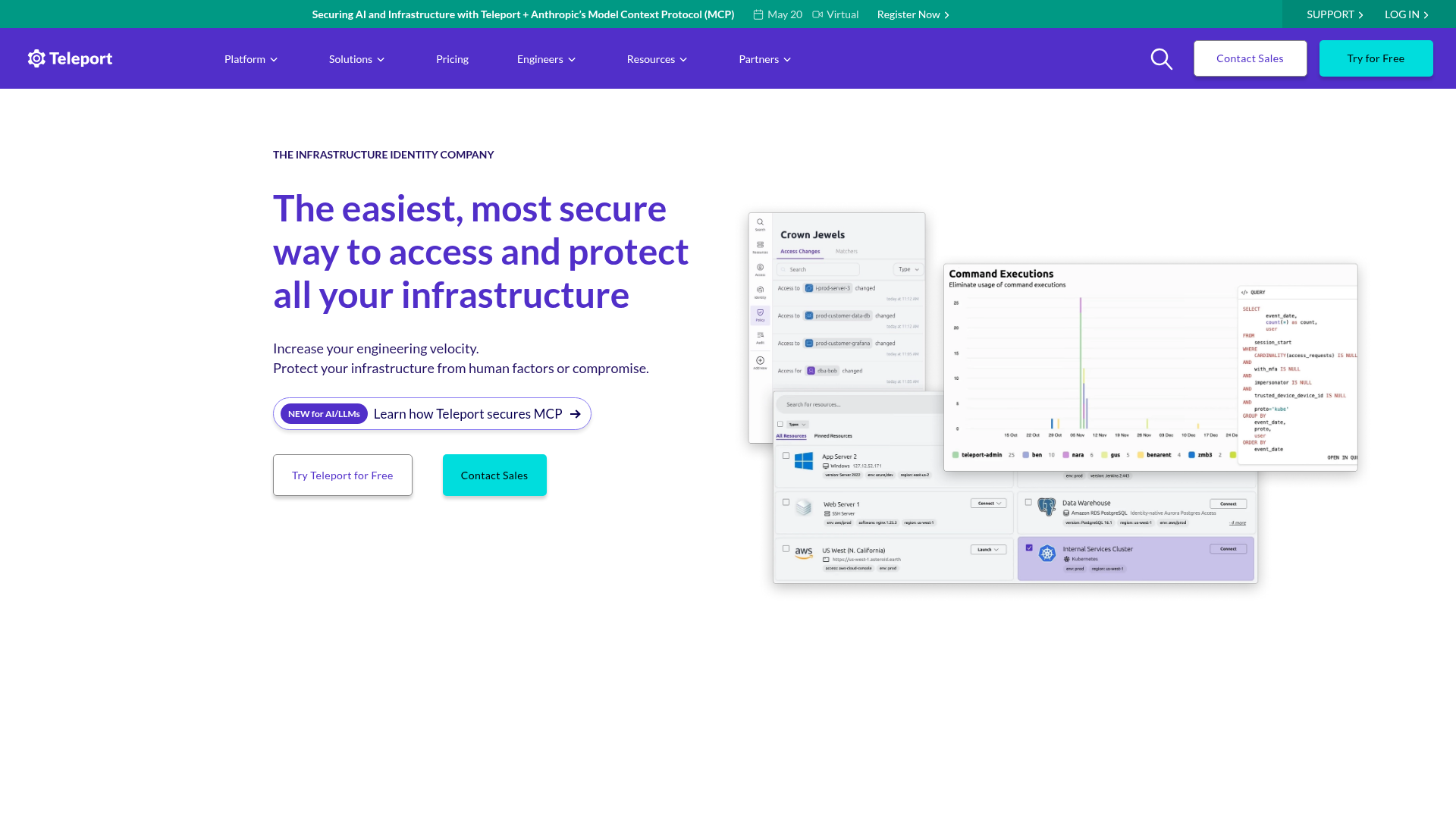Image resolution: width=1456 pixels, height=819 pixels.
Task: Select Matchers tab
Action: 846,251
